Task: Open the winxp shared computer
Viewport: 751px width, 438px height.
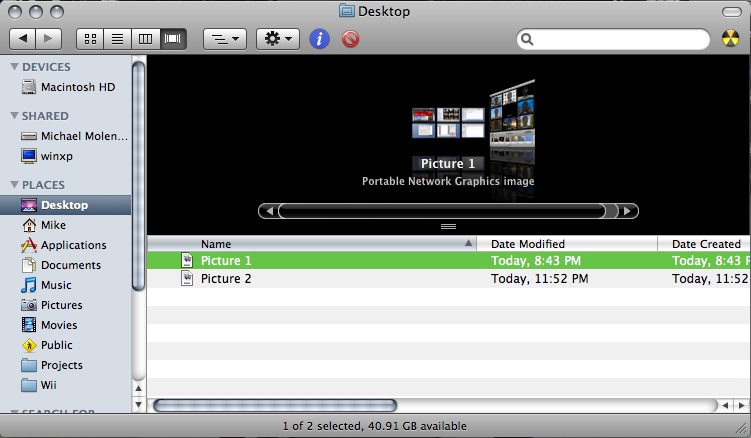Action: point(58,156)
